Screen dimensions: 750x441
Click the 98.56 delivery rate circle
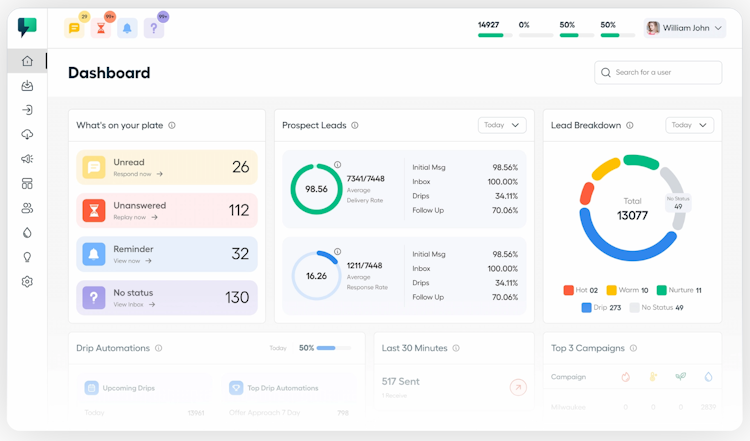point(316,189)
